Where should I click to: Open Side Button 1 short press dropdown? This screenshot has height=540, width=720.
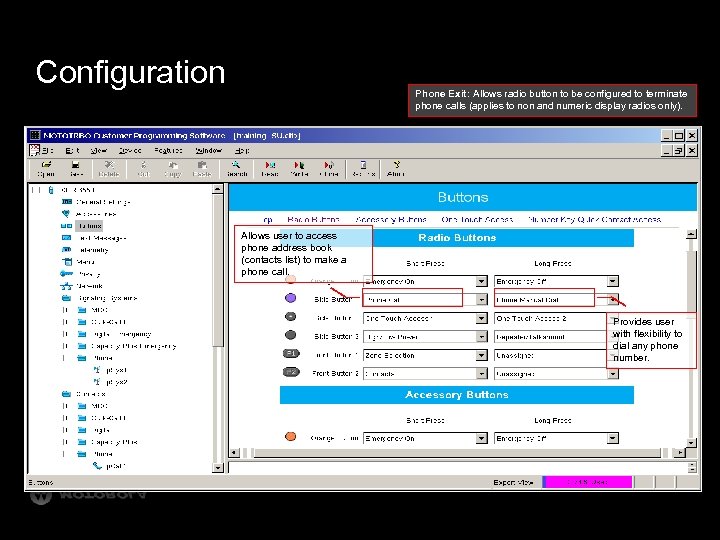point(481,299)
